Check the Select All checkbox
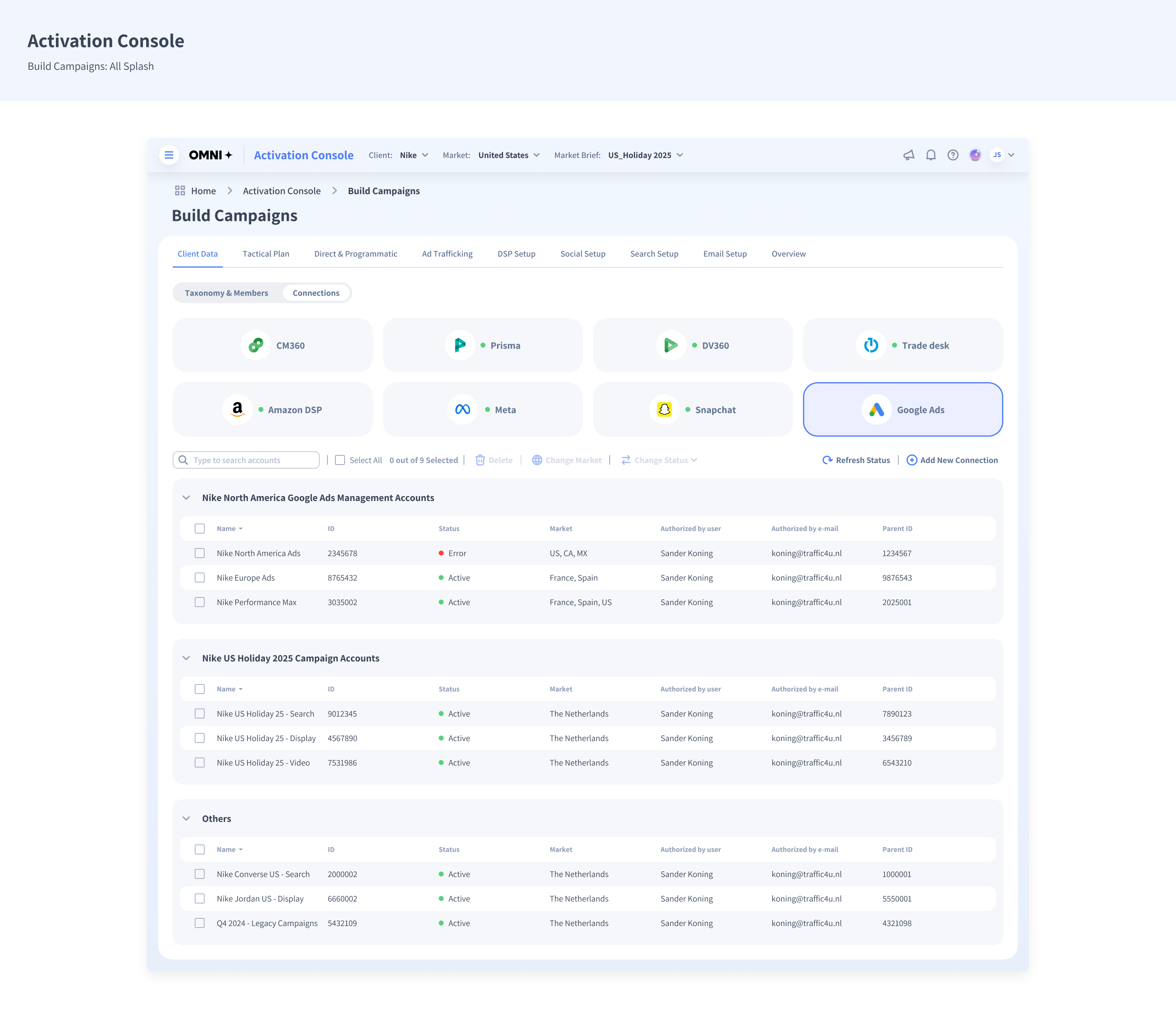1176x1033 pixels. 340,460
